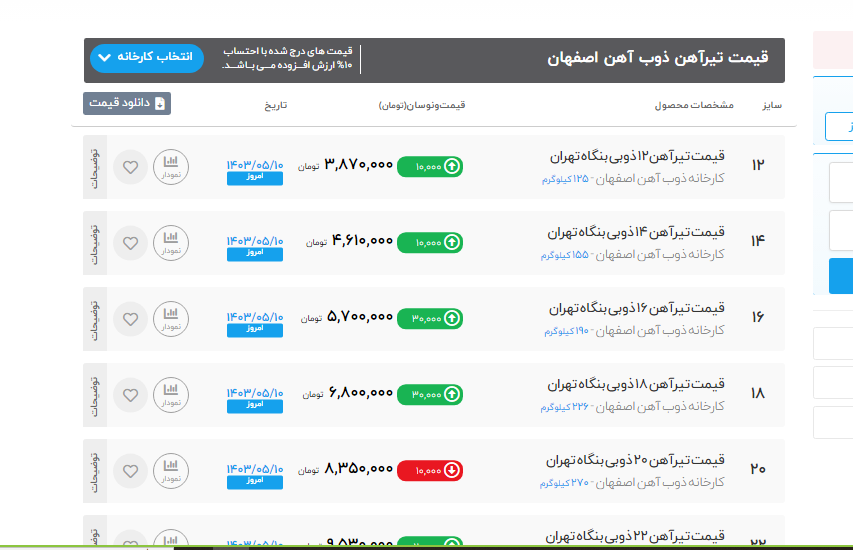This screenshot has height=550, width=853.
Task: Toggle heart favorite on size 14 row
Action: tap(130, 243)
